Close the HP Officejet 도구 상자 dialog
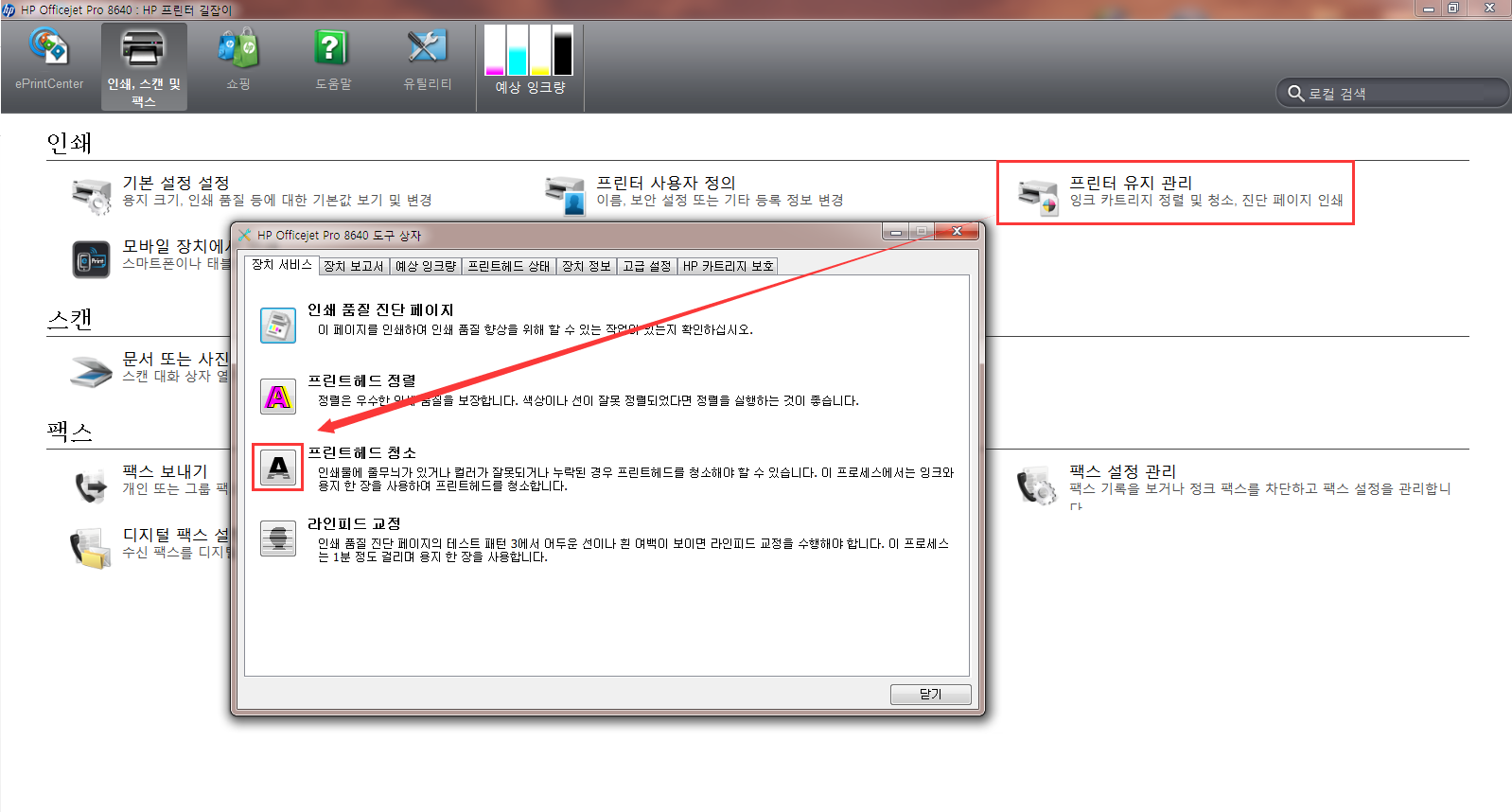This screenshot has height=812, width=1512. tap(957, 232)
